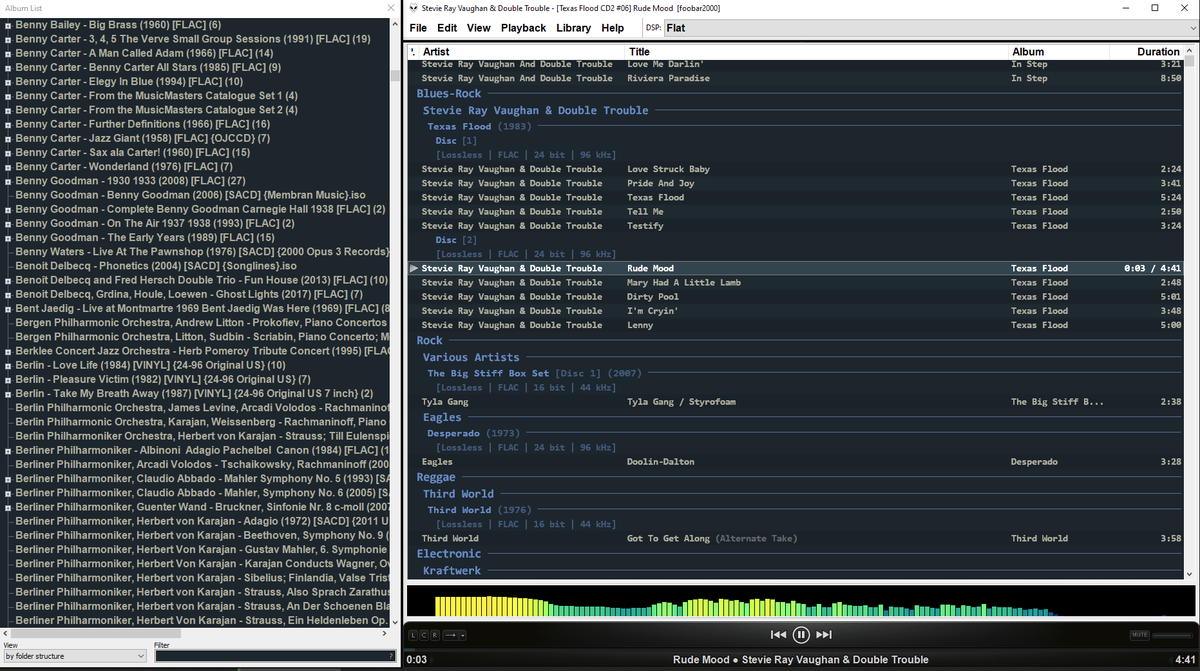This screenshot has width=1200, height=671.
Task: Open the DSP preset dropdown showing Flat
Action: [x=929, y=28]
